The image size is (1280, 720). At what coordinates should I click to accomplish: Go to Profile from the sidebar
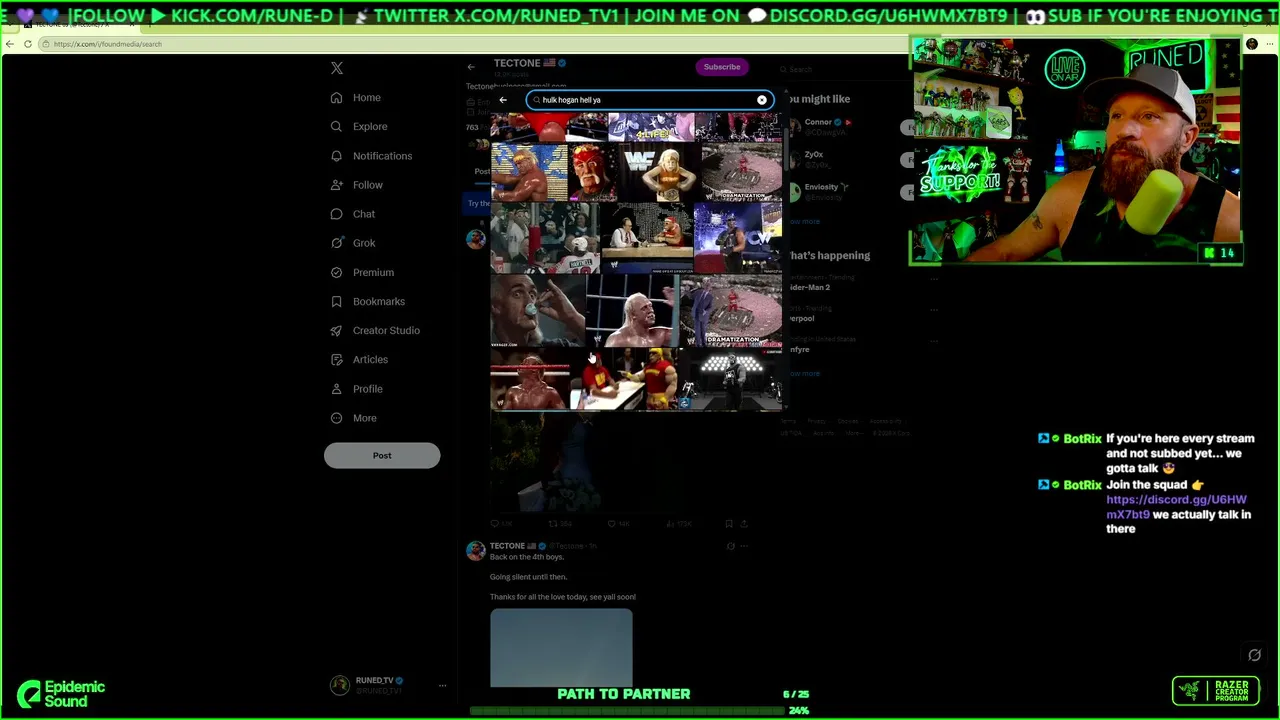click(357, 389)
